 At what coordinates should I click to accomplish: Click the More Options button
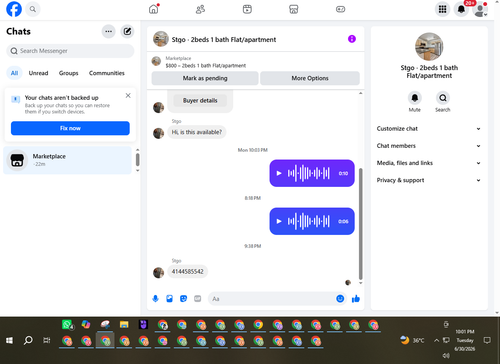point(310,78)
